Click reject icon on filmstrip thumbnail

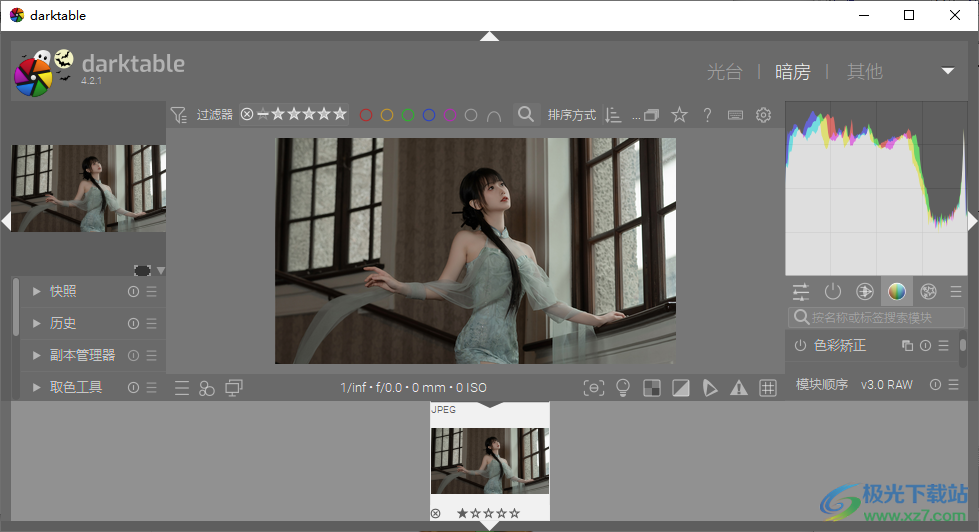point(436,513)
